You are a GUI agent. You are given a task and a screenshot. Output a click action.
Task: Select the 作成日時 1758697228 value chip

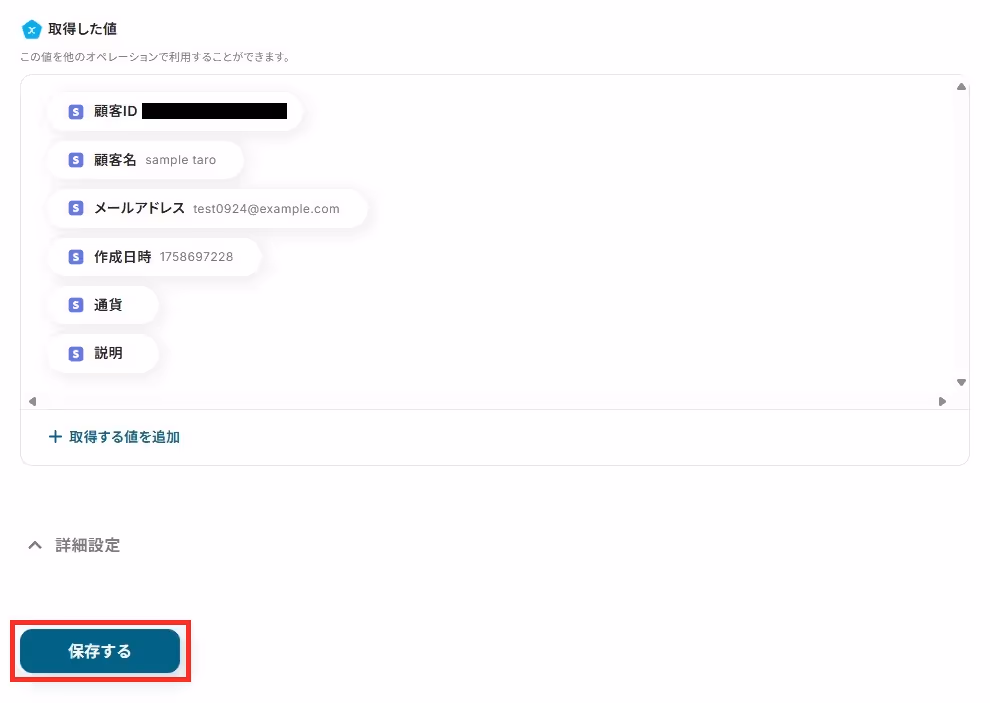point(154,256)
